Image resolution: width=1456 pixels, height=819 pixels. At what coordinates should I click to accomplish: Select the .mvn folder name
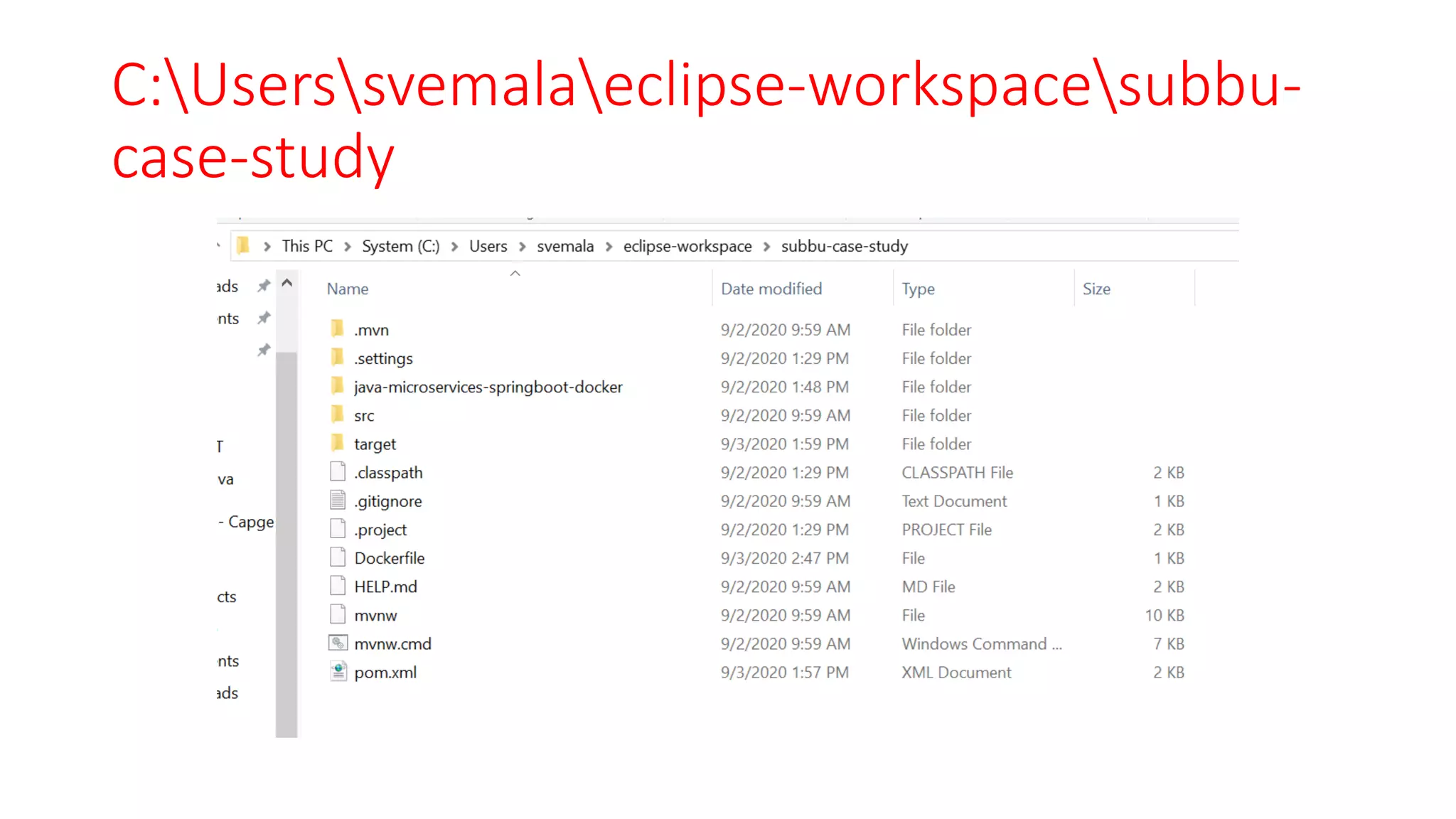click(371, 330)
